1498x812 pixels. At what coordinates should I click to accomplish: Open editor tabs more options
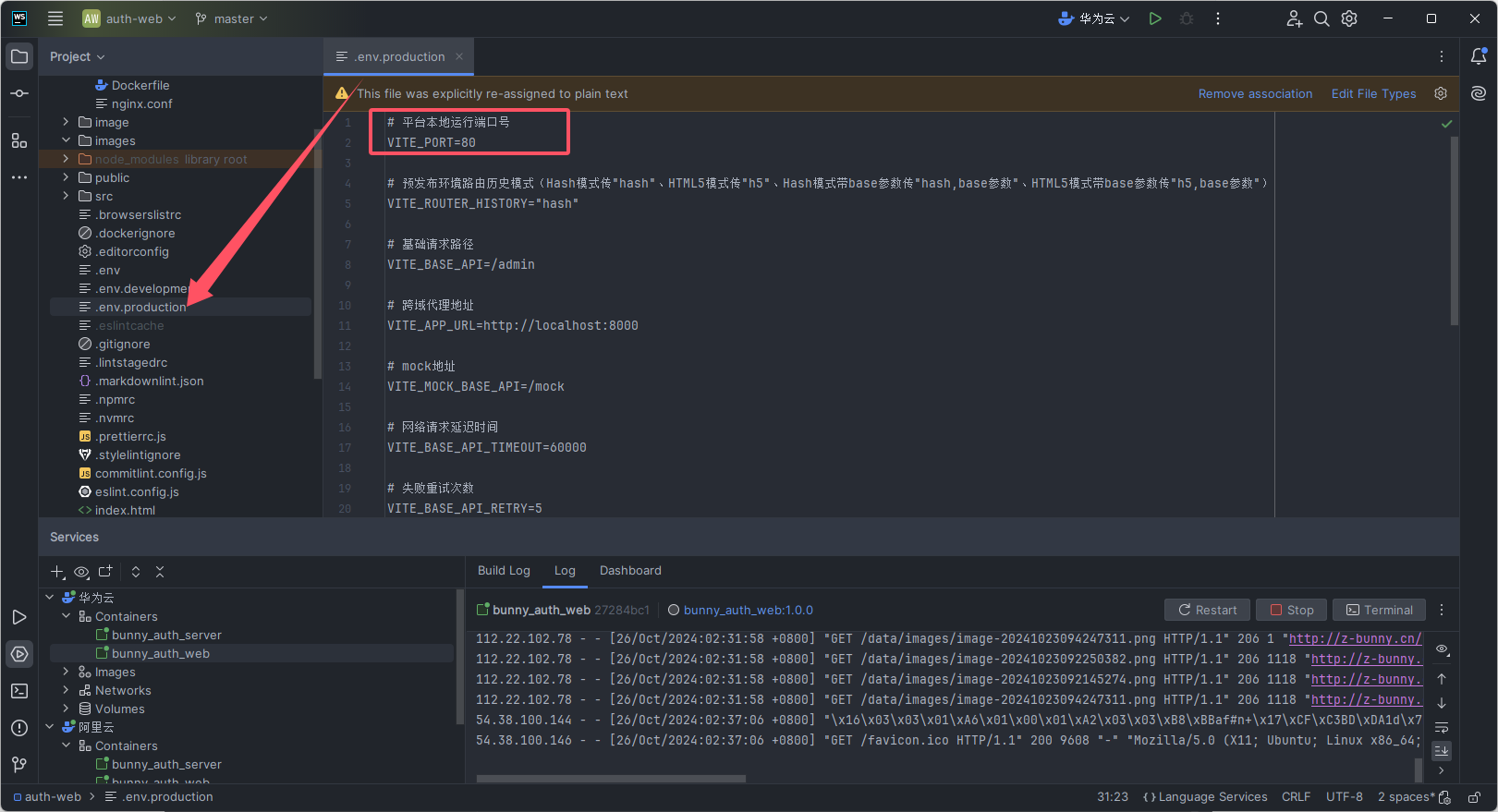tap(1442, 56)
